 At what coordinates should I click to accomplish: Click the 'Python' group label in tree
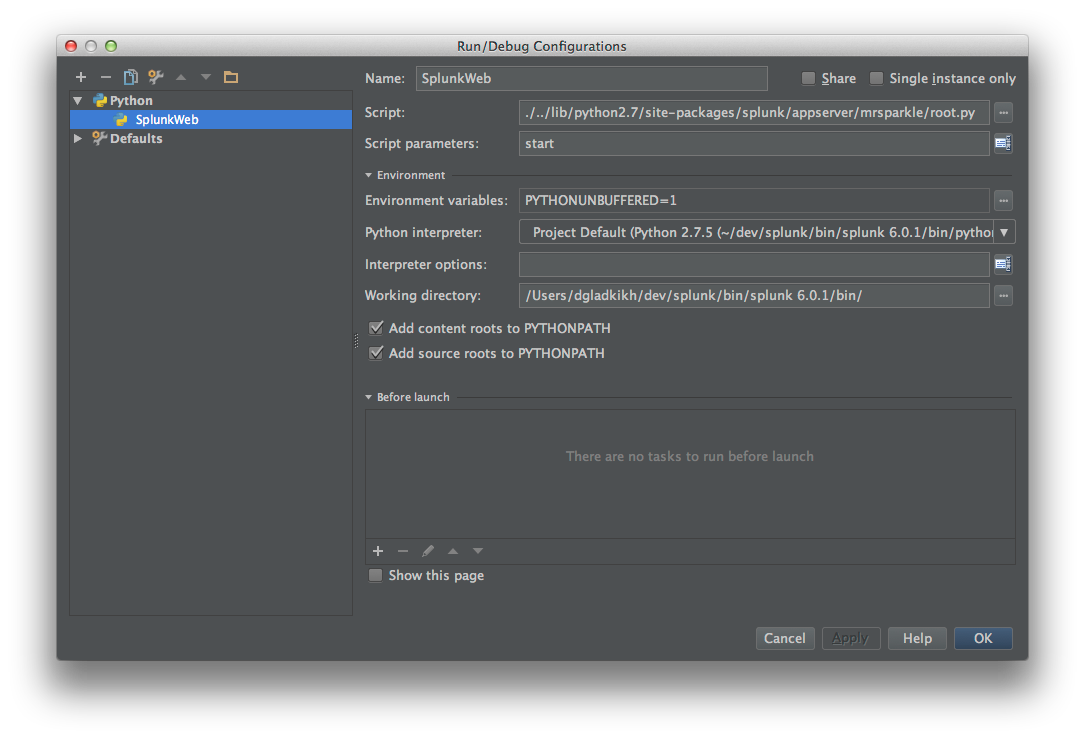131,100
